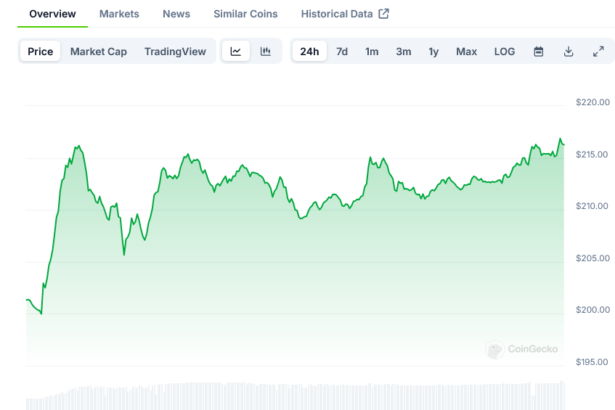Set the time range to 24h
Image resolution: width=615 pixels, height=410 pixels.
(309, 52)
